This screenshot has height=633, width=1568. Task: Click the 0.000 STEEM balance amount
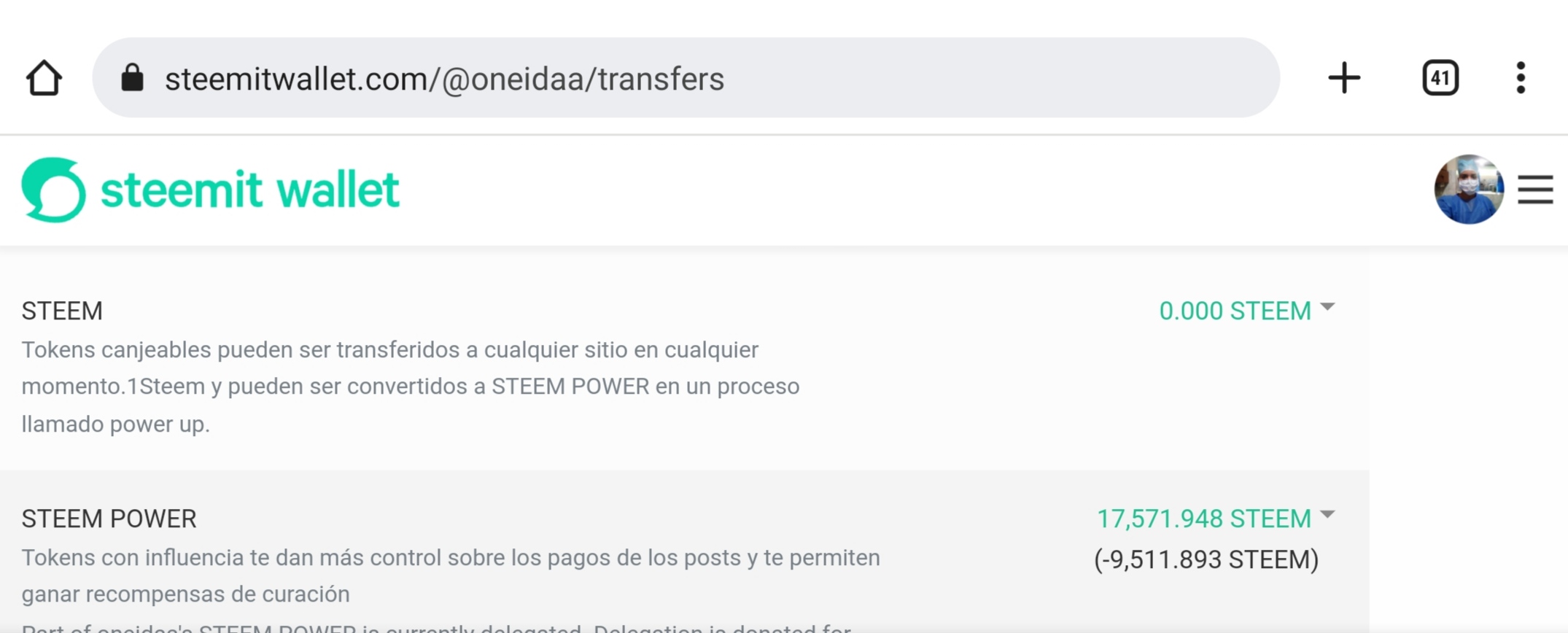pos(1235,311)
